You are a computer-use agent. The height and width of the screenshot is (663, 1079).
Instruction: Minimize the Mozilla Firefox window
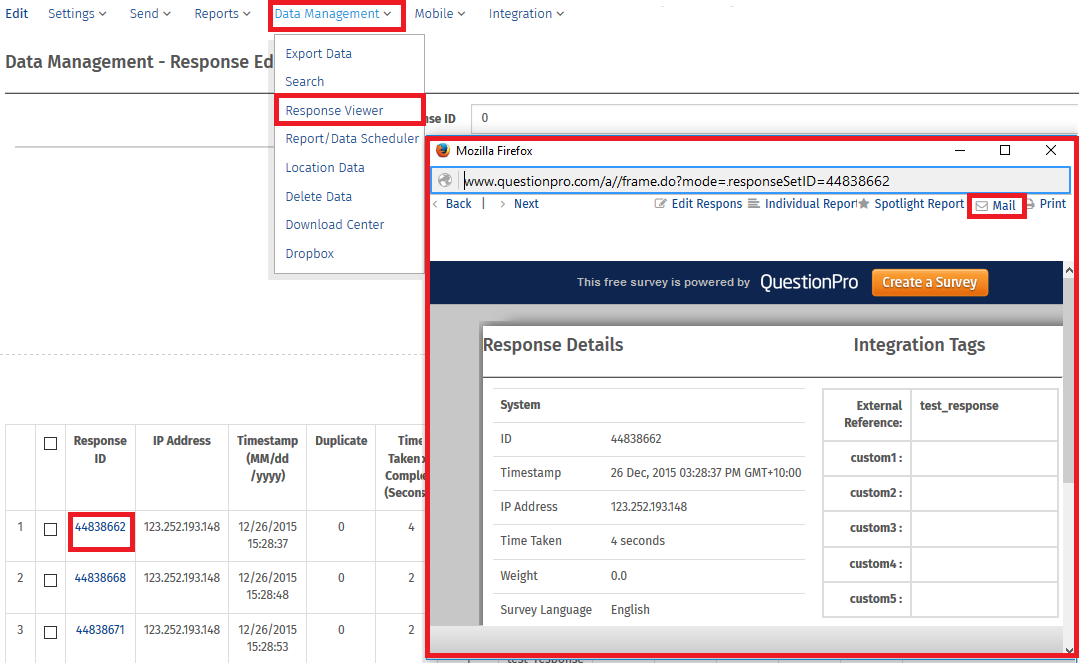click(960, 150)
